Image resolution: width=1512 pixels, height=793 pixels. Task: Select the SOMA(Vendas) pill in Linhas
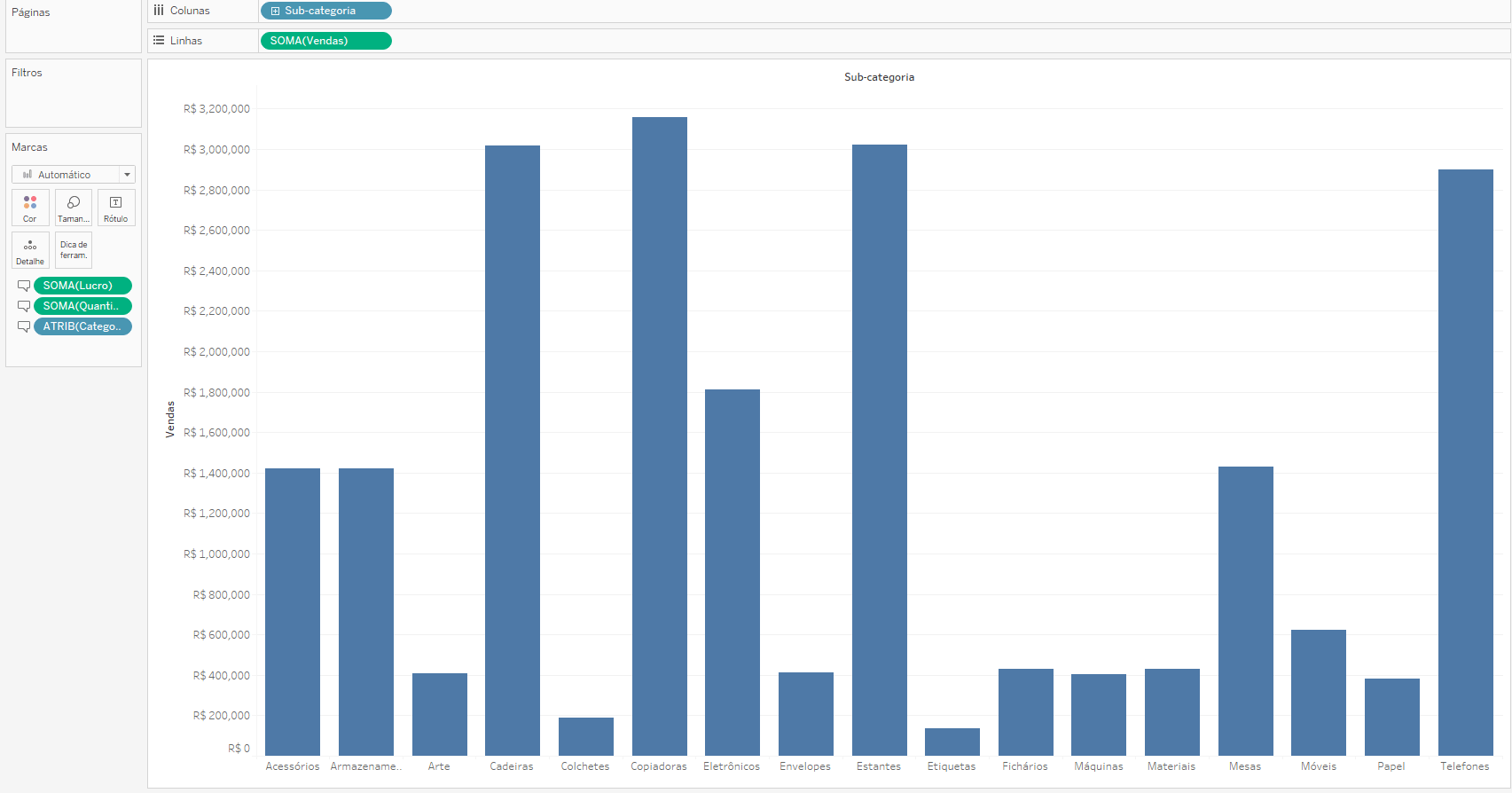click(325, 41)
